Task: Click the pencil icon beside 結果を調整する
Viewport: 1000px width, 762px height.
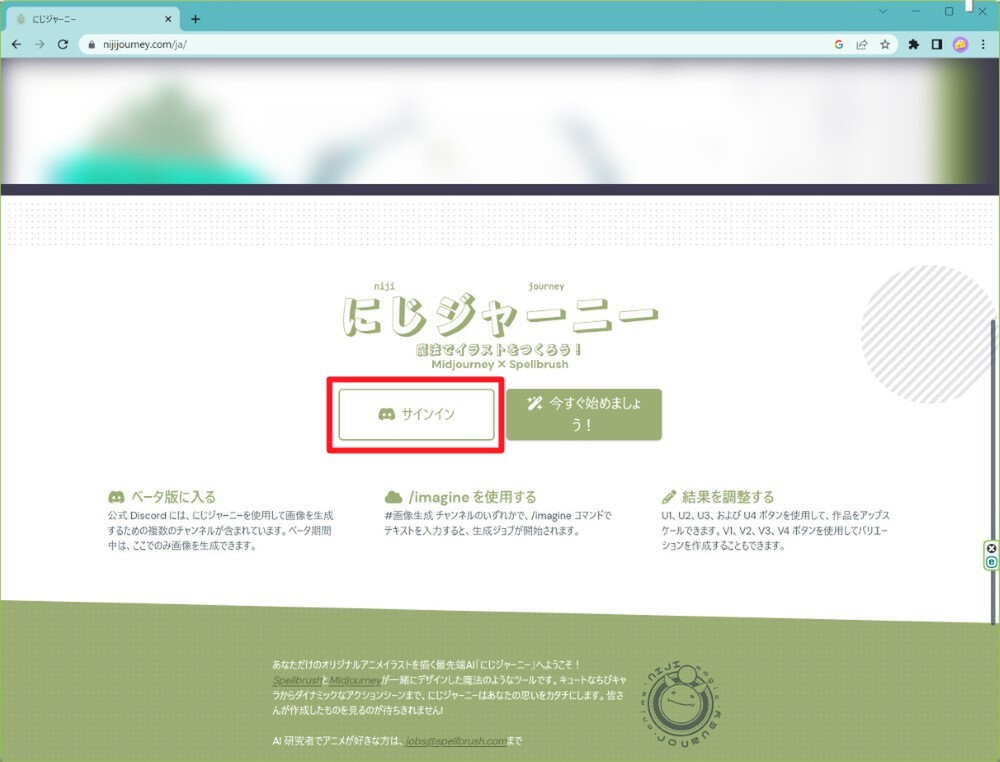Action: [669, 497]
